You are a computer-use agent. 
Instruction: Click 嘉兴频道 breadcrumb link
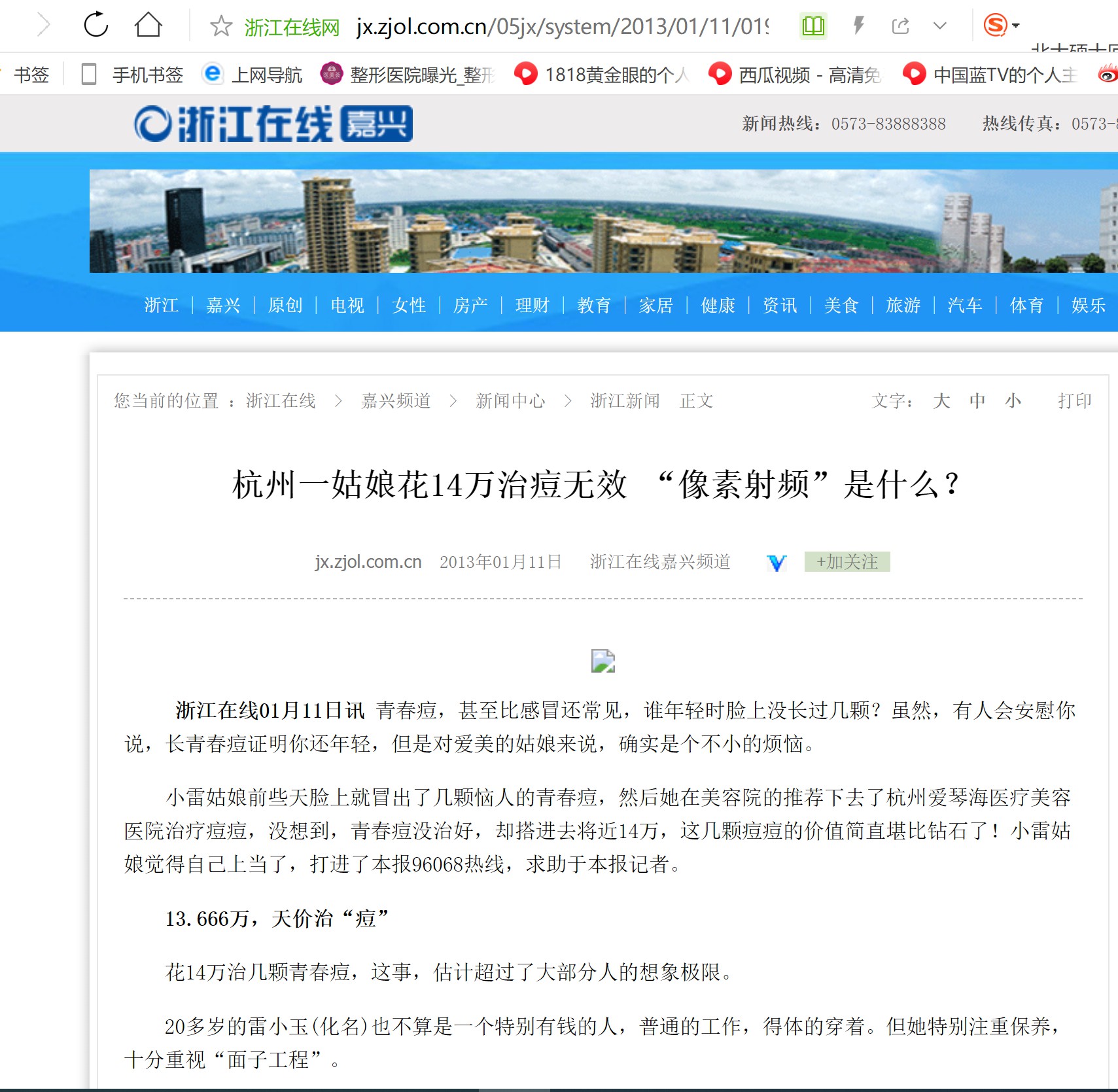396,400
